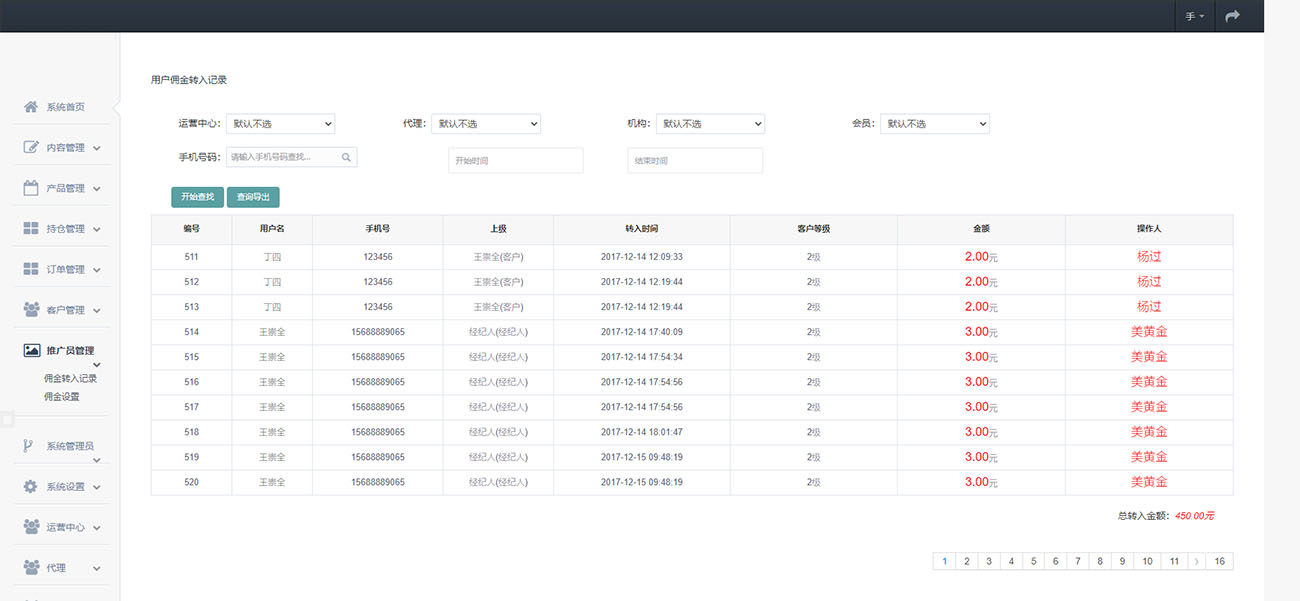The width and height of the screenshot is (1300, 601).
Task: Click record number 514
Action: 192,332
